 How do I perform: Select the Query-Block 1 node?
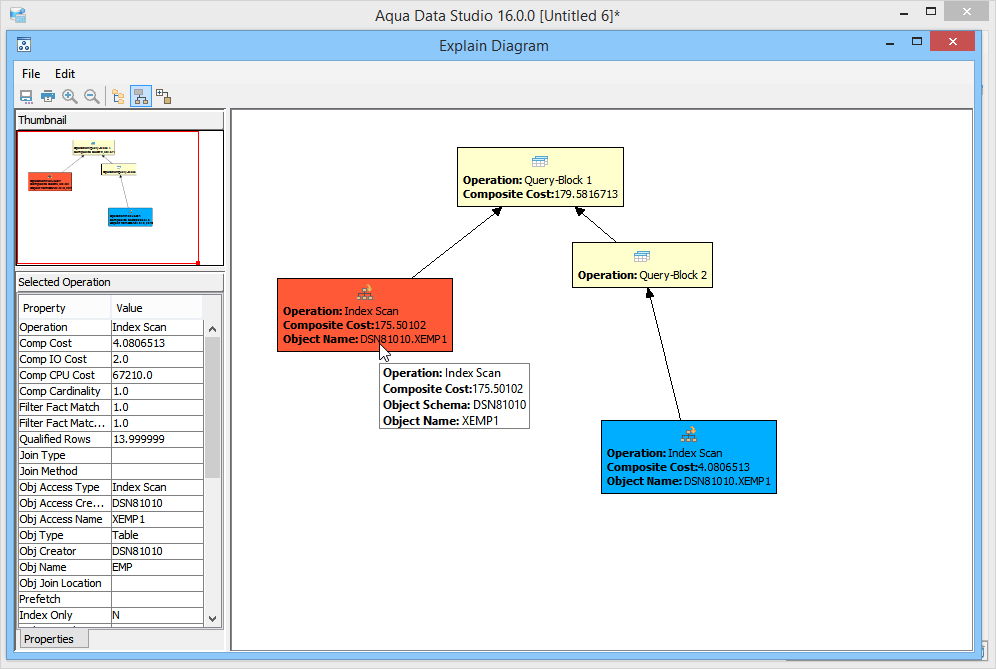click(540, 177)
